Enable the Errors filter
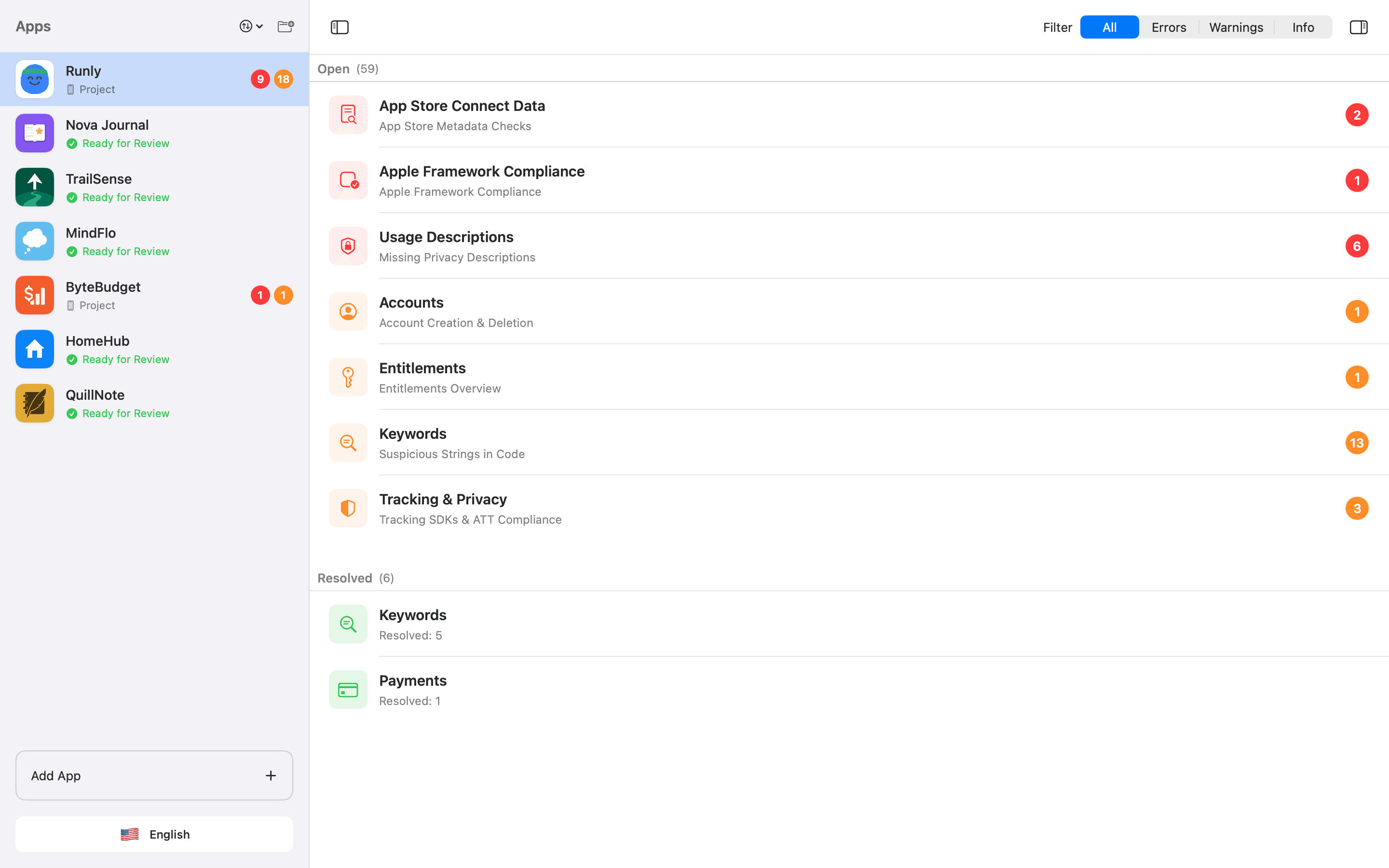The height and width of the screenshot is (868, 1389). click(1168, 27)
